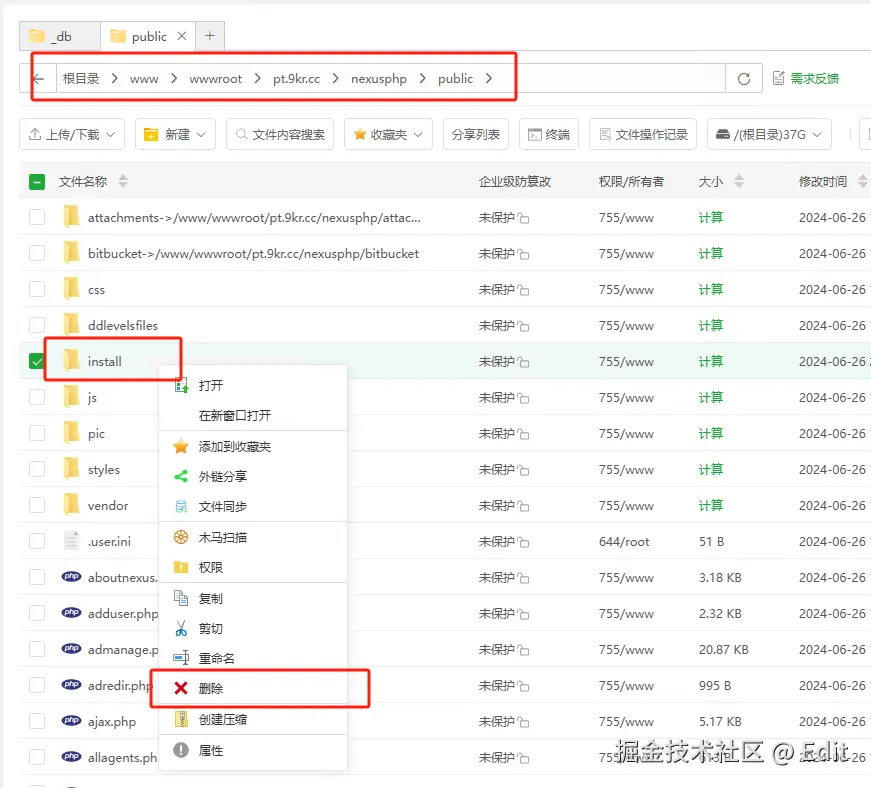Navigate to nexusphp in breadcrumb
871x788 pixels.
pos(379,79)
